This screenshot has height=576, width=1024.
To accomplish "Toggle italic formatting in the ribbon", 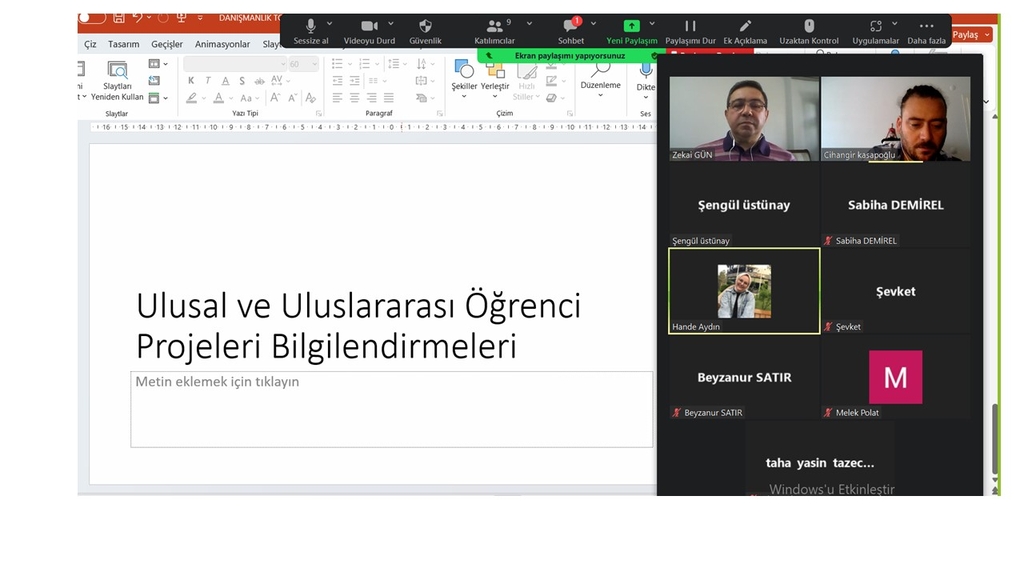I will tap(208, 81).
